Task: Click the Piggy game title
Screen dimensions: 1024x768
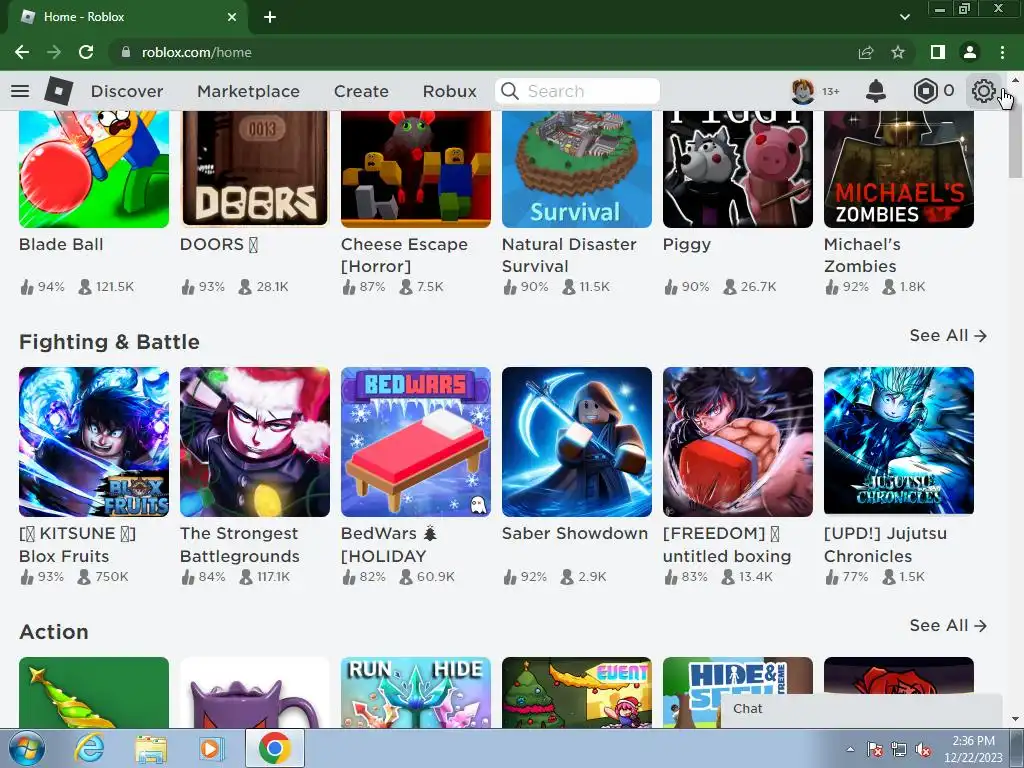Action: tap(686, 245)
